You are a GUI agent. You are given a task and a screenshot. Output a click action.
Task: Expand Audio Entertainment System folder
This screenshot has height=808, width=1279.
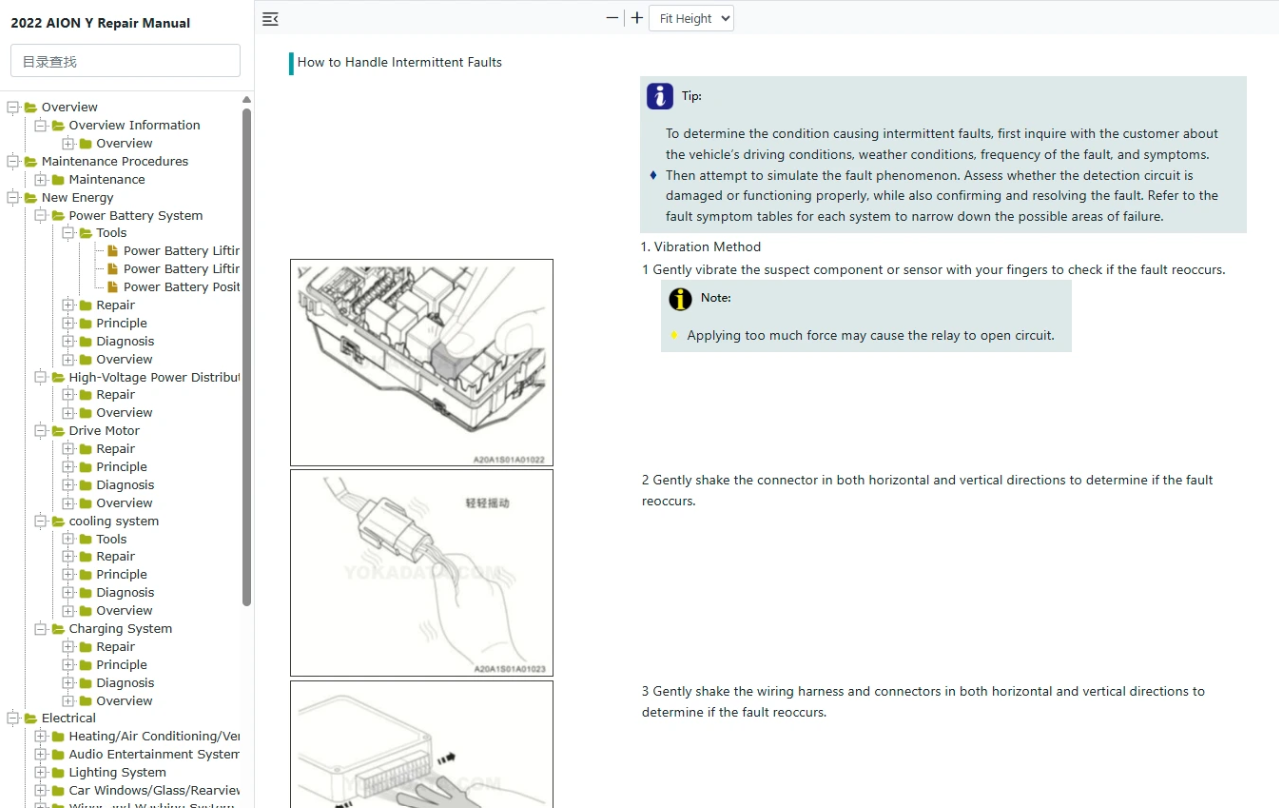(x=41, y=754)
